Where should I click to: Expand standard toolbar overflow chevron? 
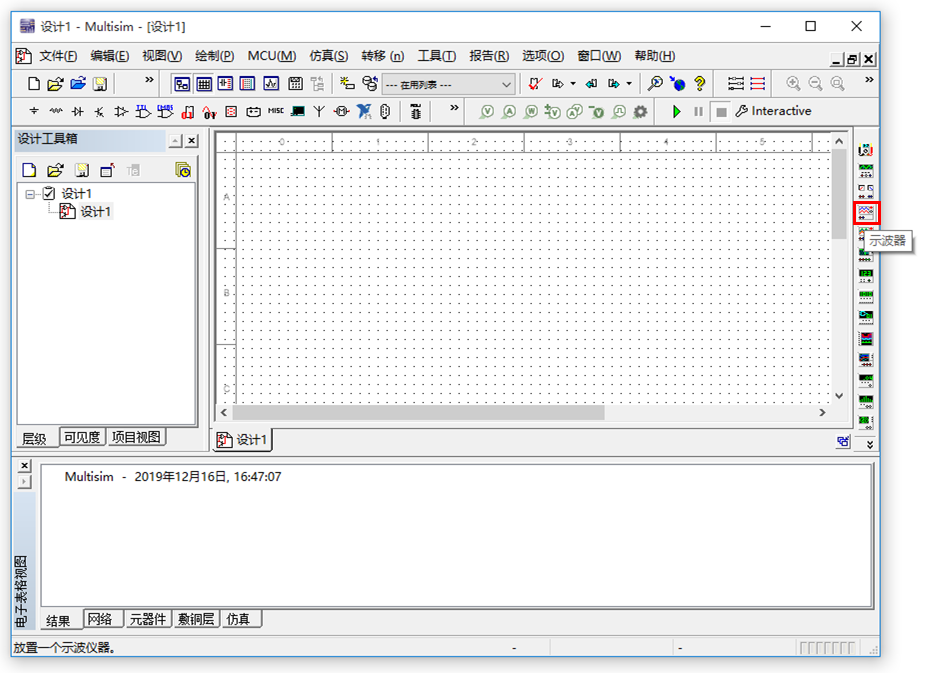point(149,79)
